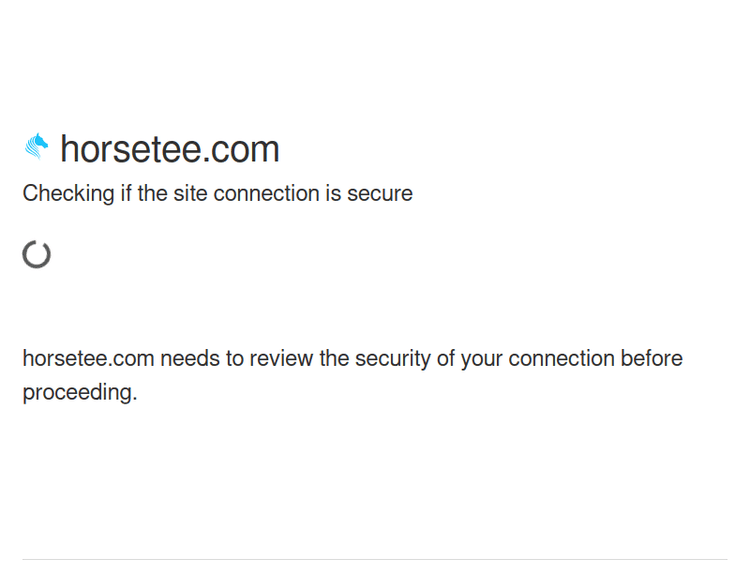The height and width of the screenshot is (563, 750).
Task: Click "needs" in the paragraph text
Action: [x=190, y=358]
